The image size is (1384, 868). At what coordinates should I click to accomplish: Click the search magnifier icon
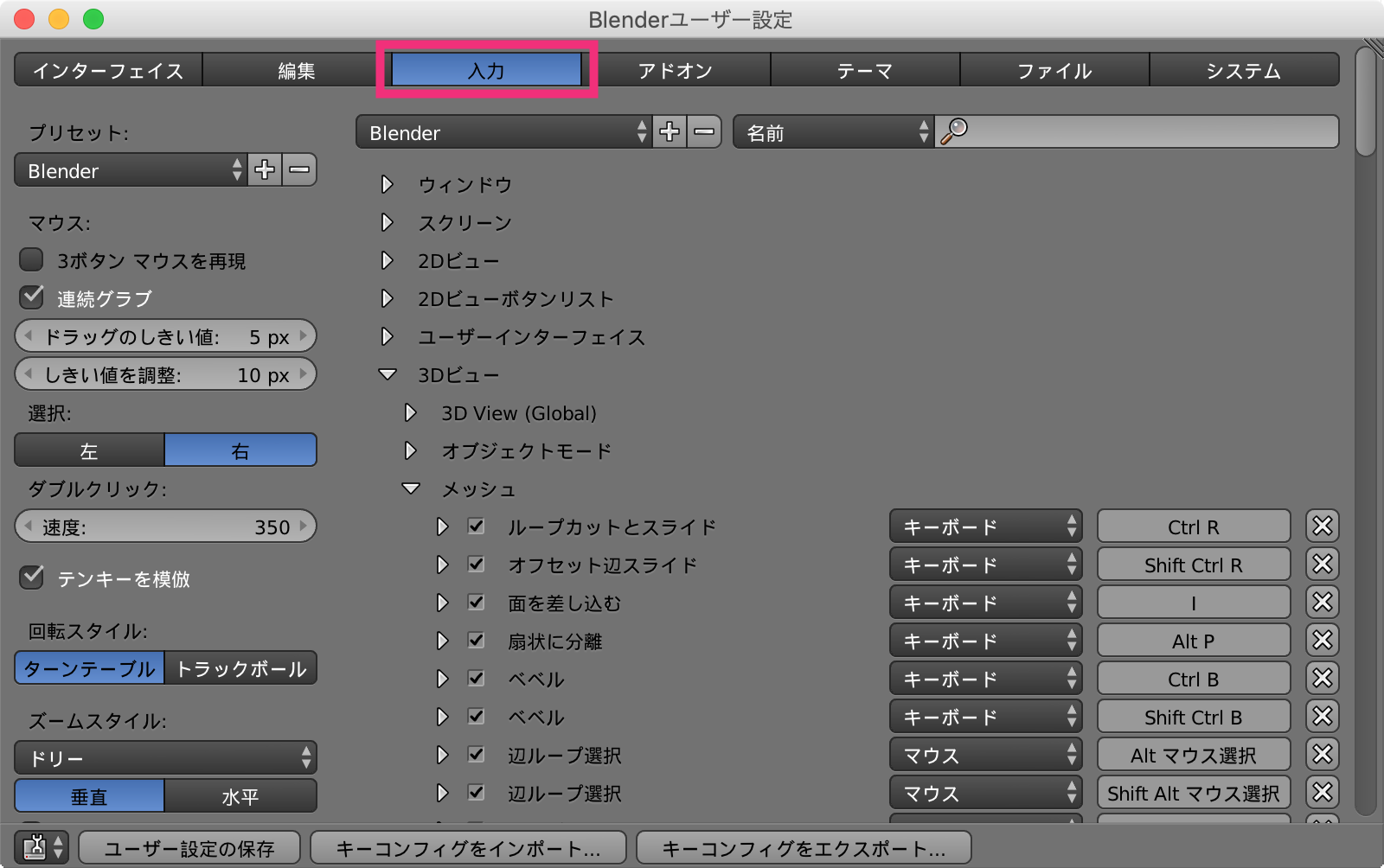tap(953, 131)
